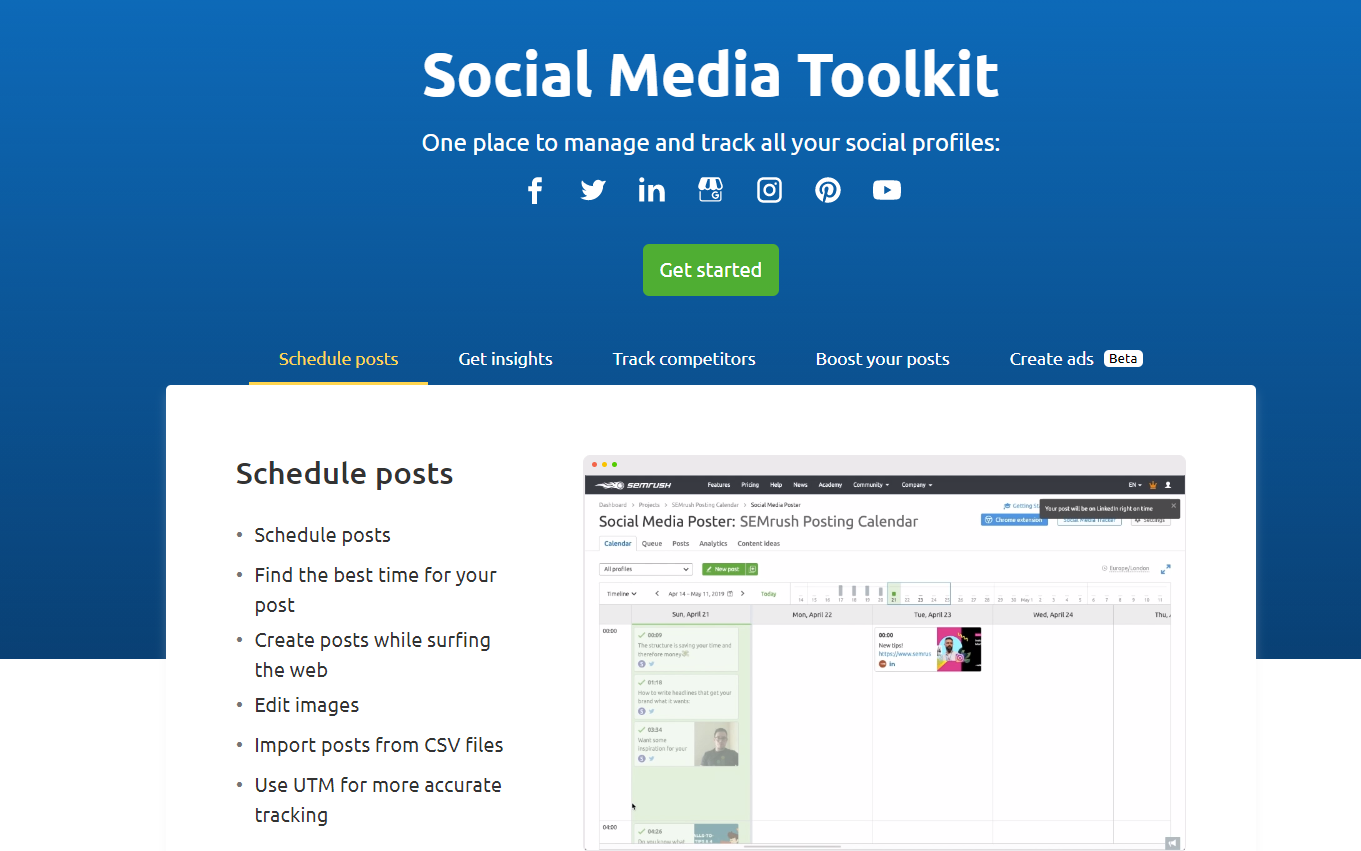Open the Create ads Beta tab

point(1076,359)
